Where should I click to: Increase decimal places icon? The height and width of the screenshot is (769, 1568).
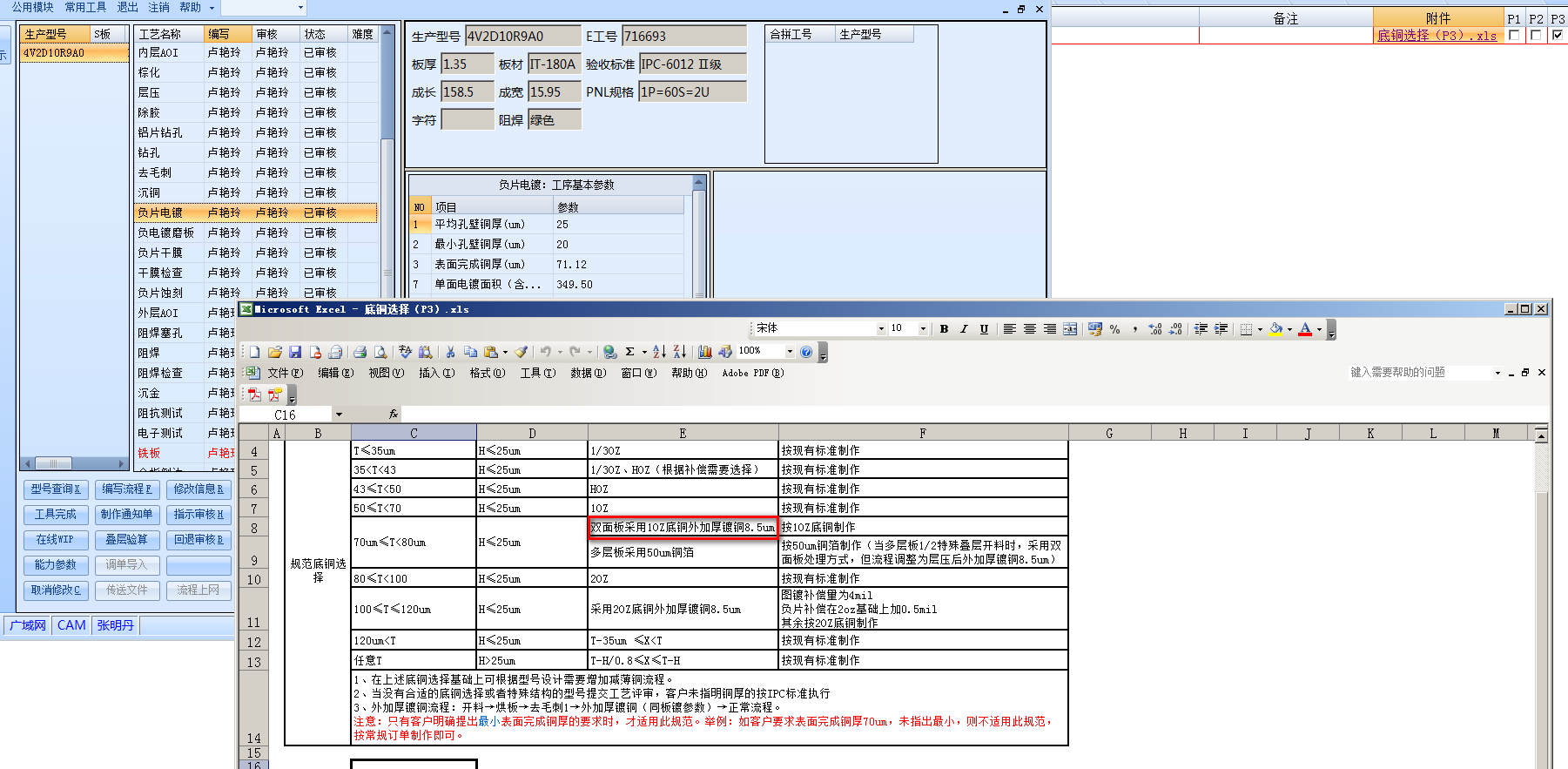pyautogui.click(x=1155, y=328)
